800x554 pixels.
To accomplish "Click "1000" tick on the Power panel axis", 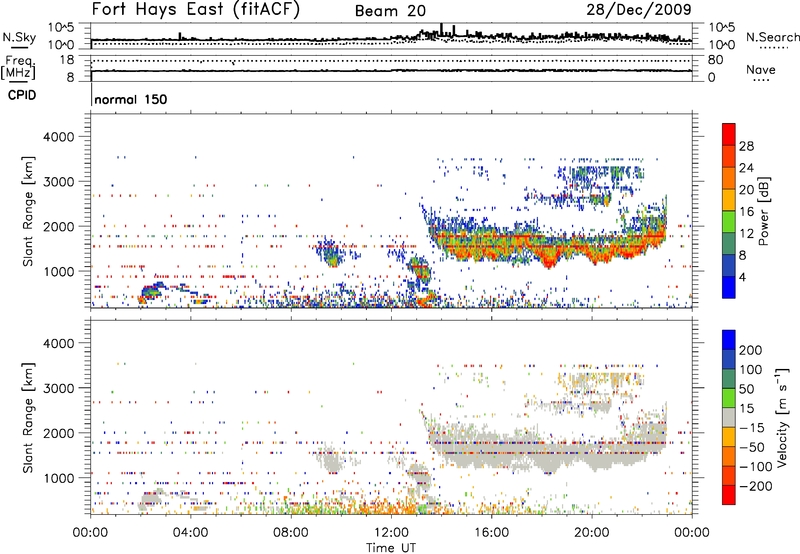I will click(x=59, y=271).
